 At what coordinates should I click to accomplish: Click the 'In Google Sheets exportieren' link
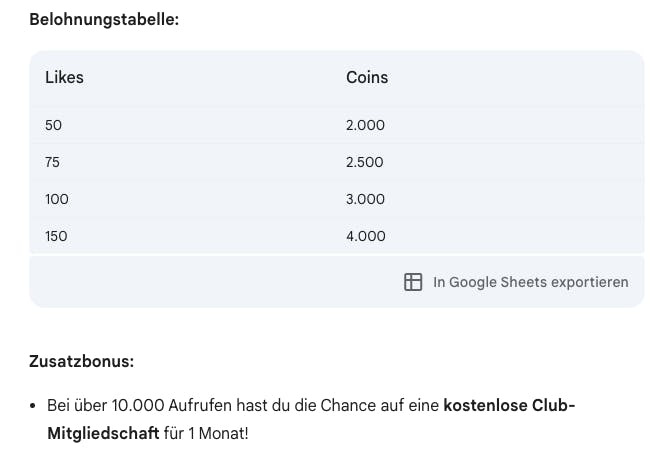(x=530, y=282)
